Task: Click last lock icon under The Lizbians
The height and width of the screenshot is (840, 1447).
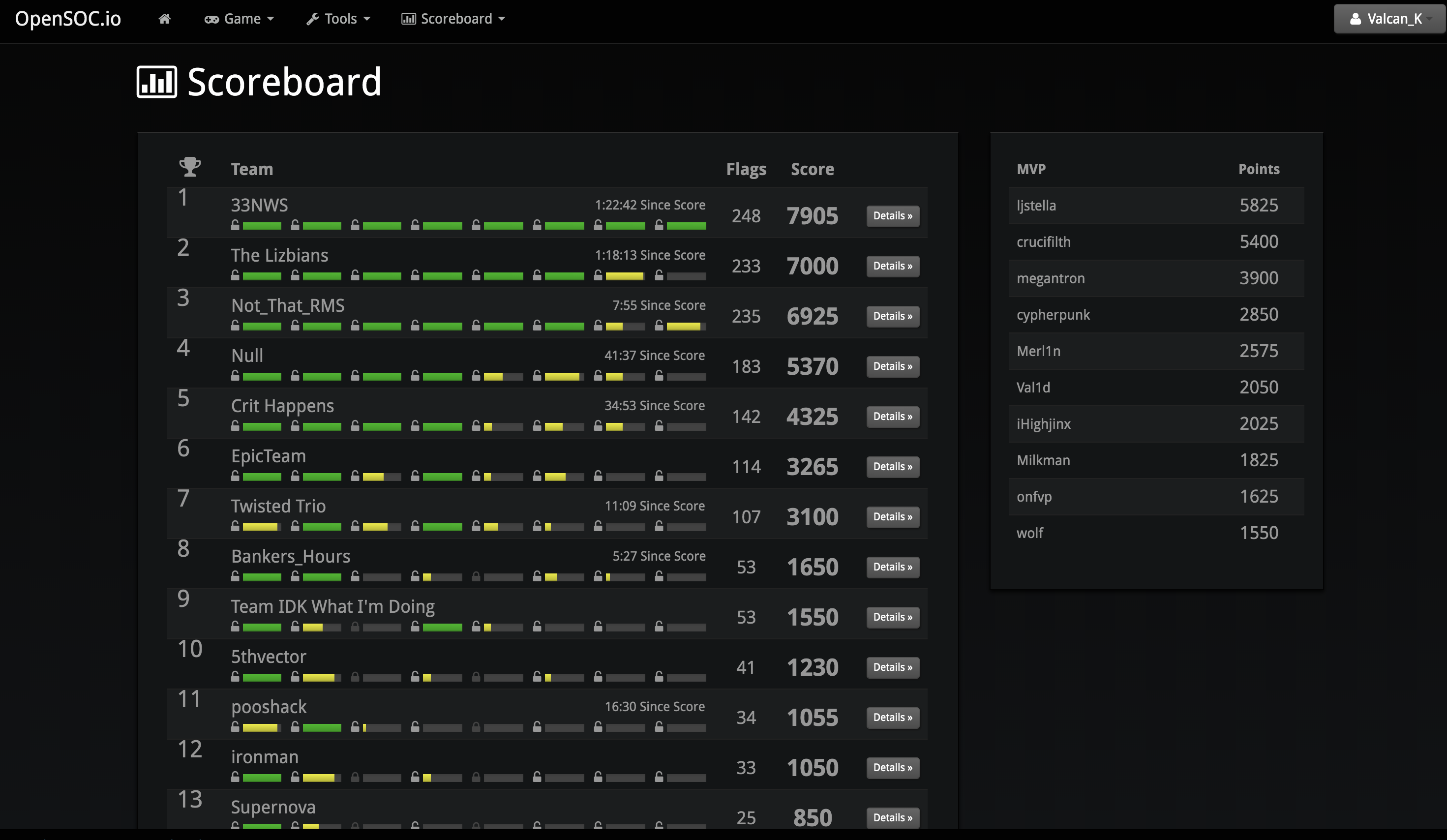Action: 659,275
